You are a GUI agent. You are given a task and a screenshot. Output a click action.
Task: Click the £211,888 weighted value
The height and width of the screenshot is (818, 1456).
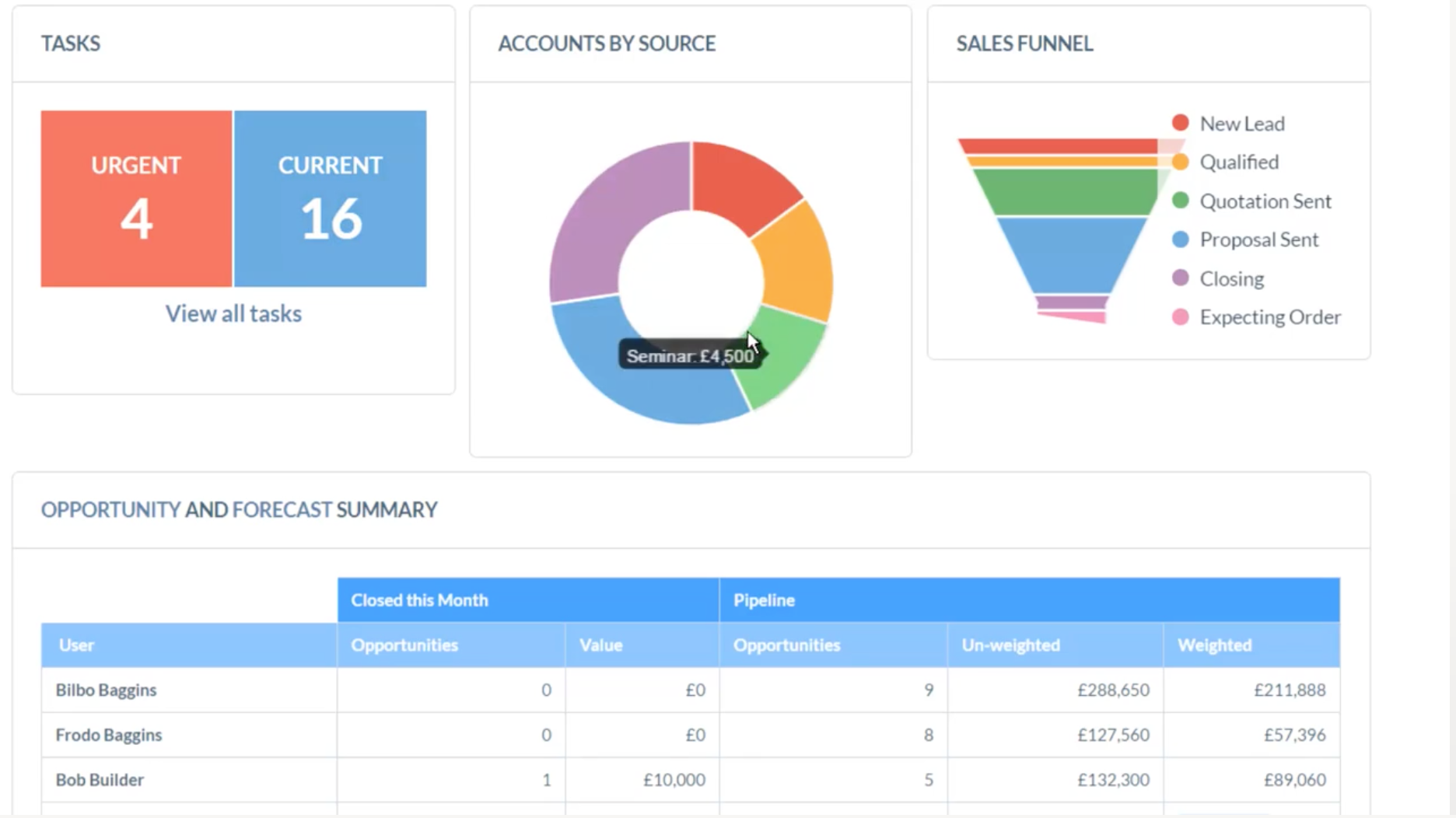1290,690
